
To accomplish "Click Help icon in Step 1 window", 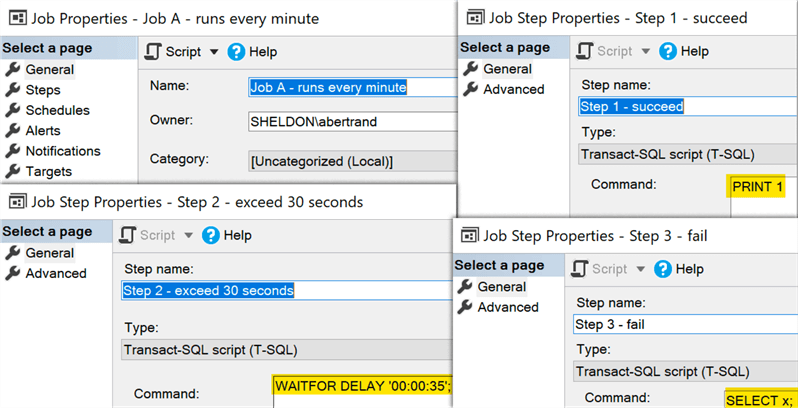I will pos(668,51).
